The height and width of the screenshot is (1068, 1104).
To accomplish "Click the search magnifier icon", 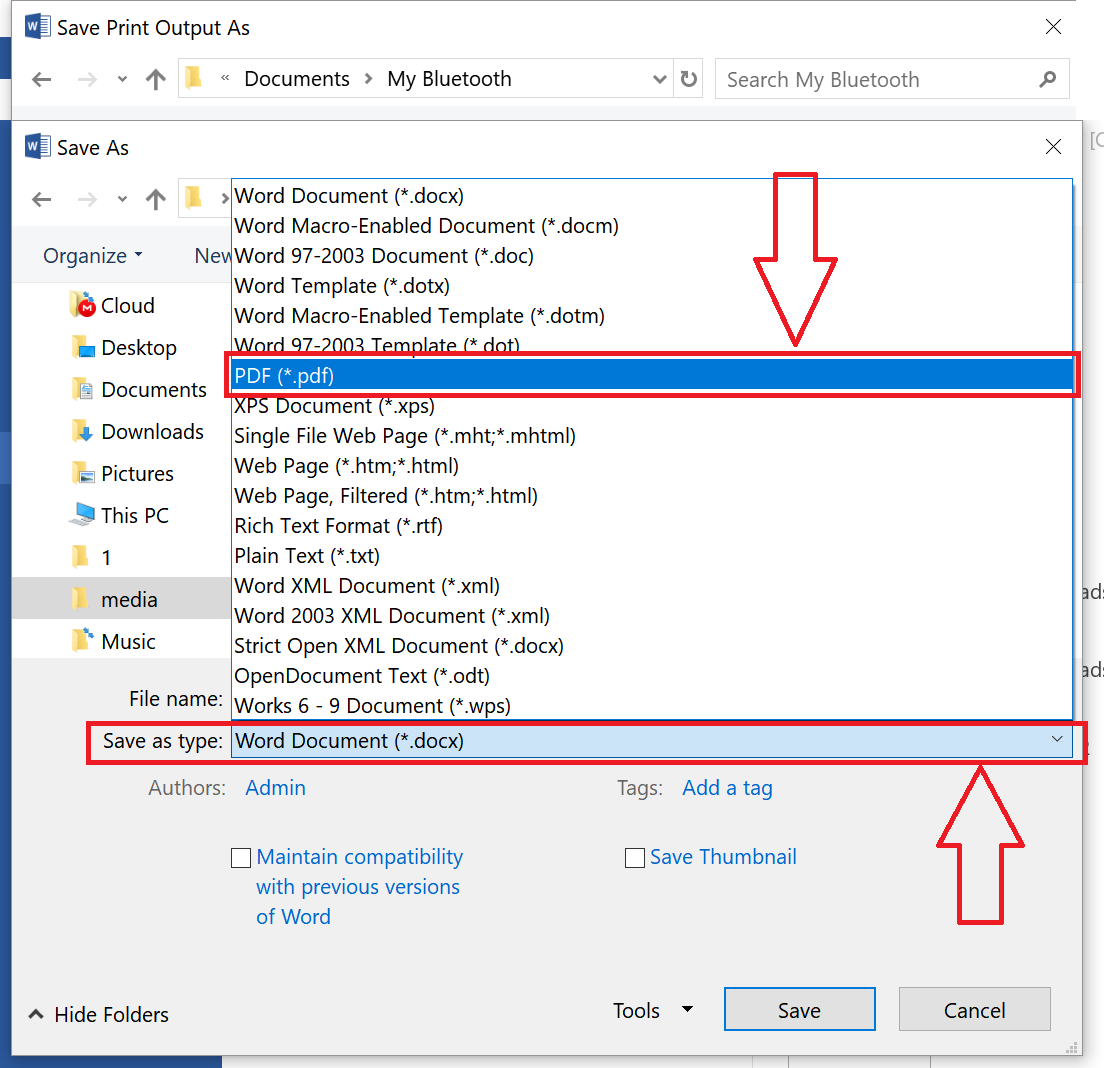I will (x=1048, y=80).
